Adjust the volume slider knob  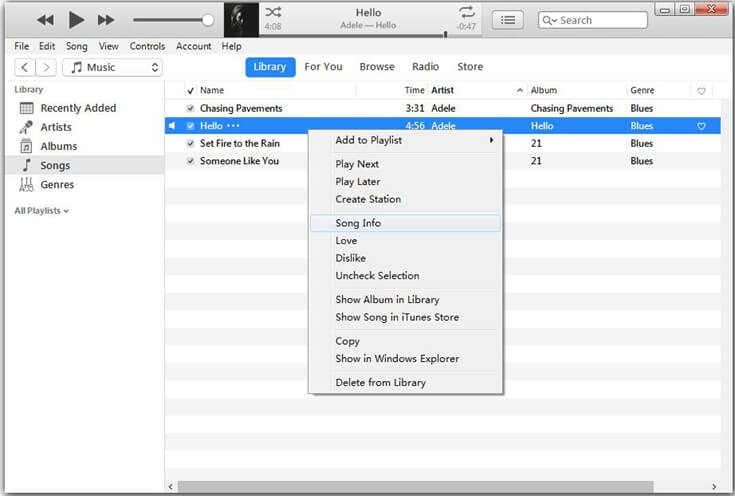(x=208, y=20)
